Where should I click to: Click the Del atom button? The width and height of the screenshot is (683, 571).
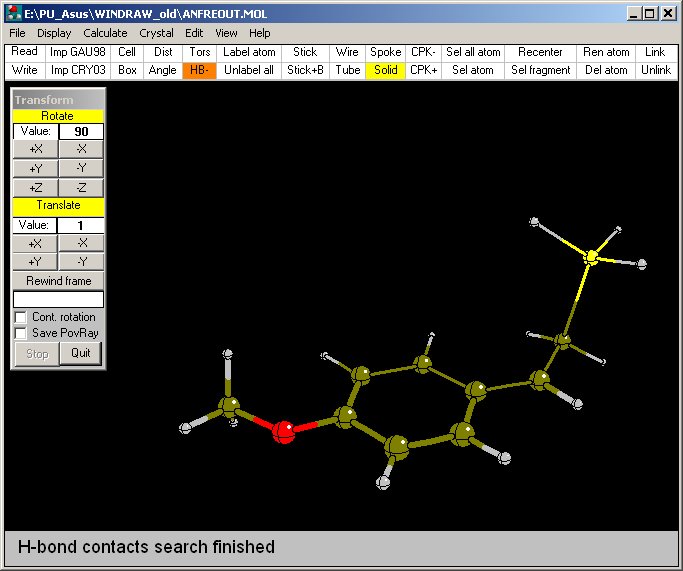coord(606,70)
